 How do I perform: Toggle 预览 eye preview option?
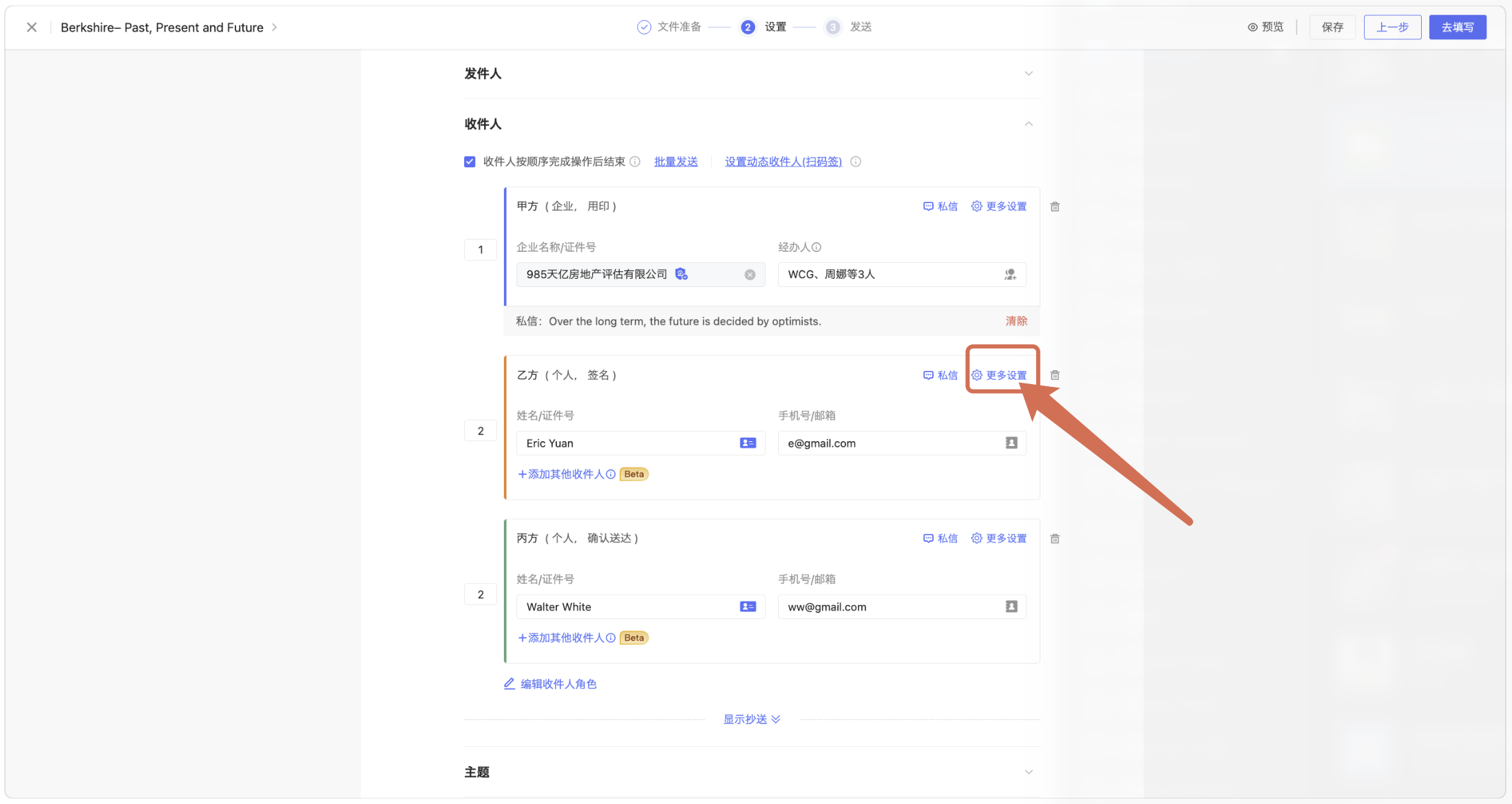point(1266,27)
